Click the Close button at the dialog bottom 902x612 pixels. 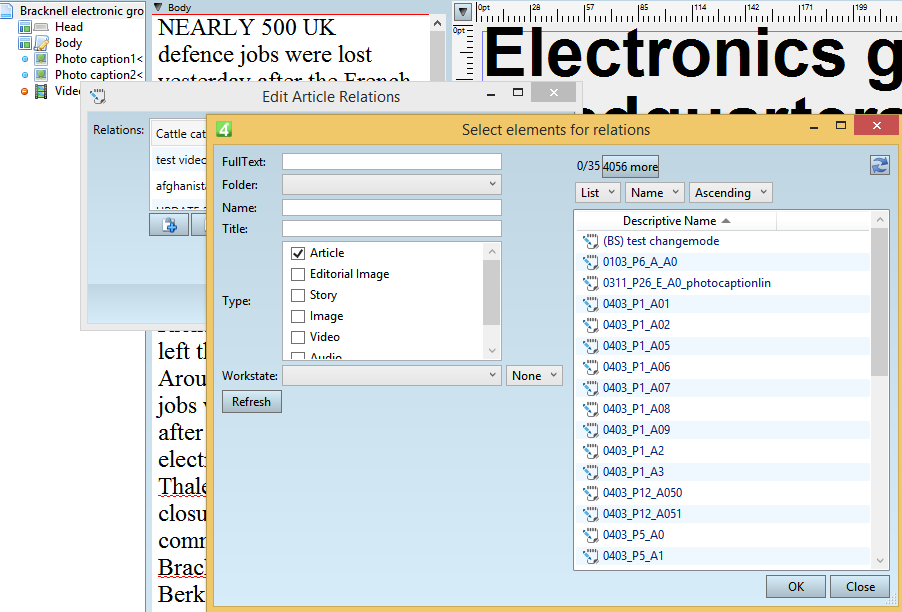point(860,587)
